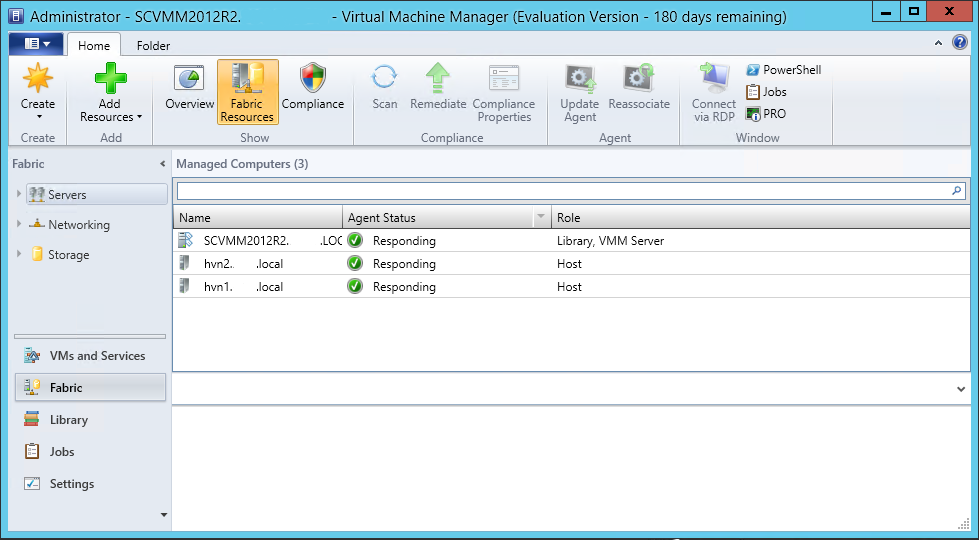Image resolution: width=979 pixels, height=540 pixels.
Task: Click the Managed Computers (3) heading
Action: click(x=242, y=164)
